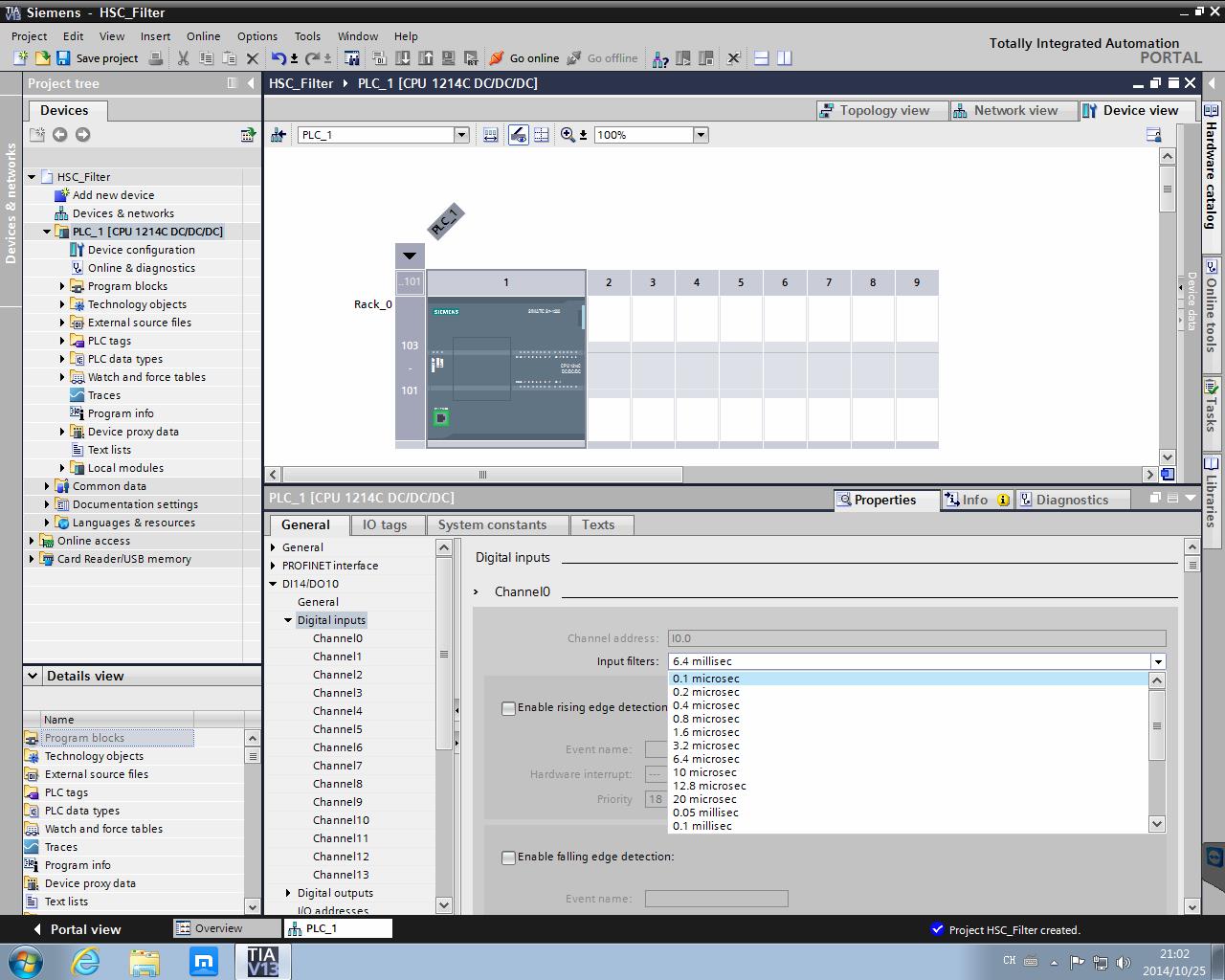Click the Undo arrow in toolbar
The image size is (1225, 980).
(x=278, y=58)
